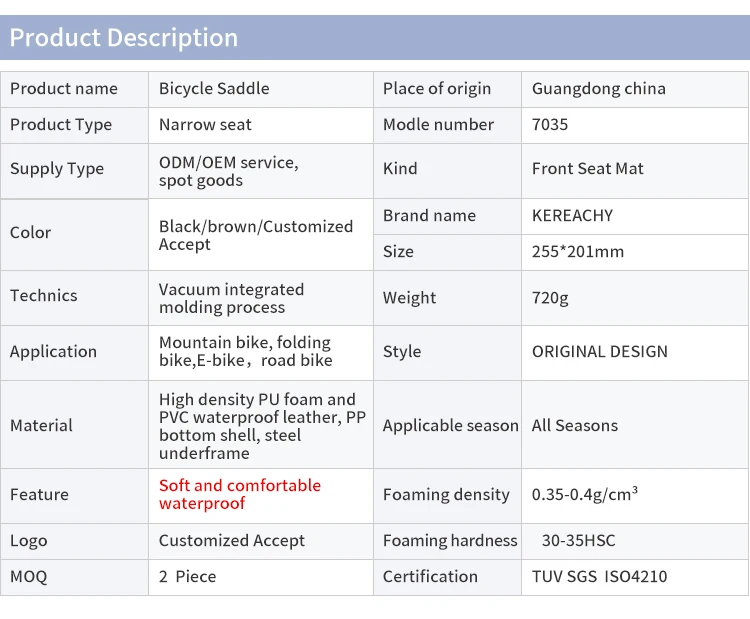Click the "TUV SGS ISO4210" certification value
Image resolution: width=750 pixels, height=619 pixels.
[599, 576]
